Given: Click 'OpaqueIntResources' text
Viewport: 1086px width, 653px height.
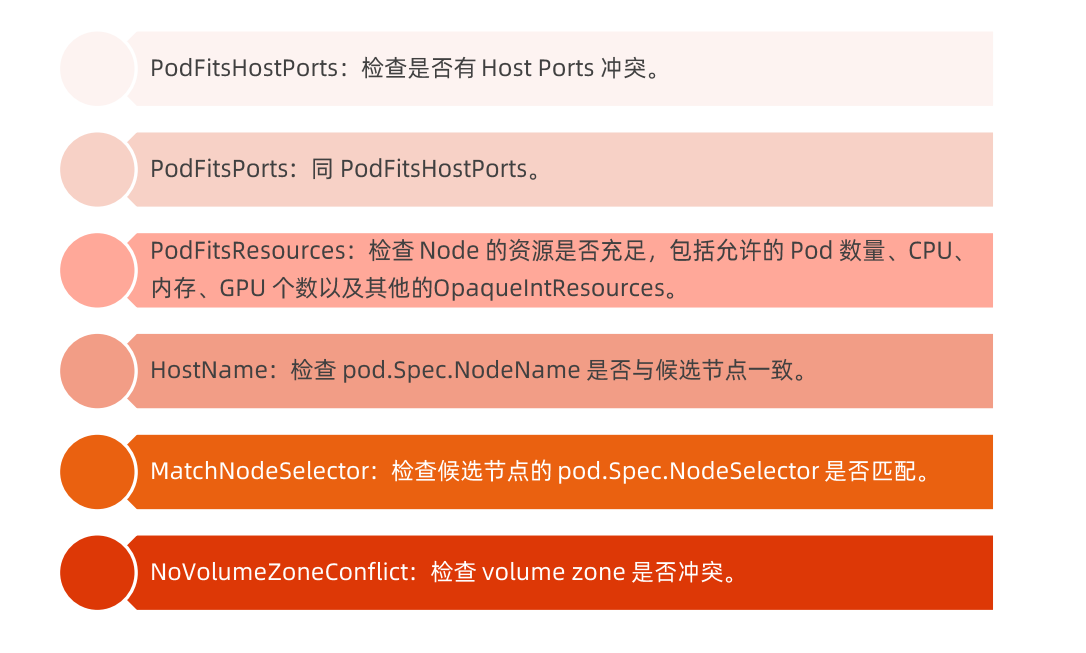Looking at the screenshot, I should pos(549,289).
